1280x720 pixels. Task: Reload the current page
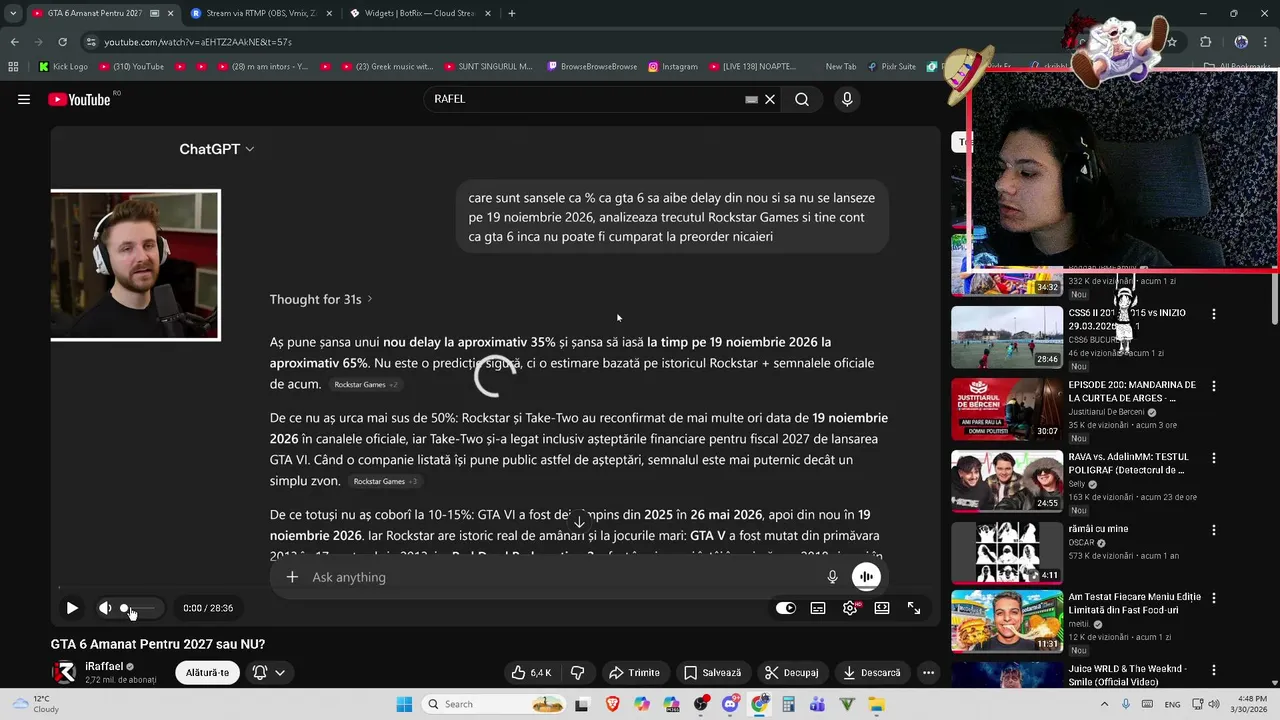(x=62, y=42)
